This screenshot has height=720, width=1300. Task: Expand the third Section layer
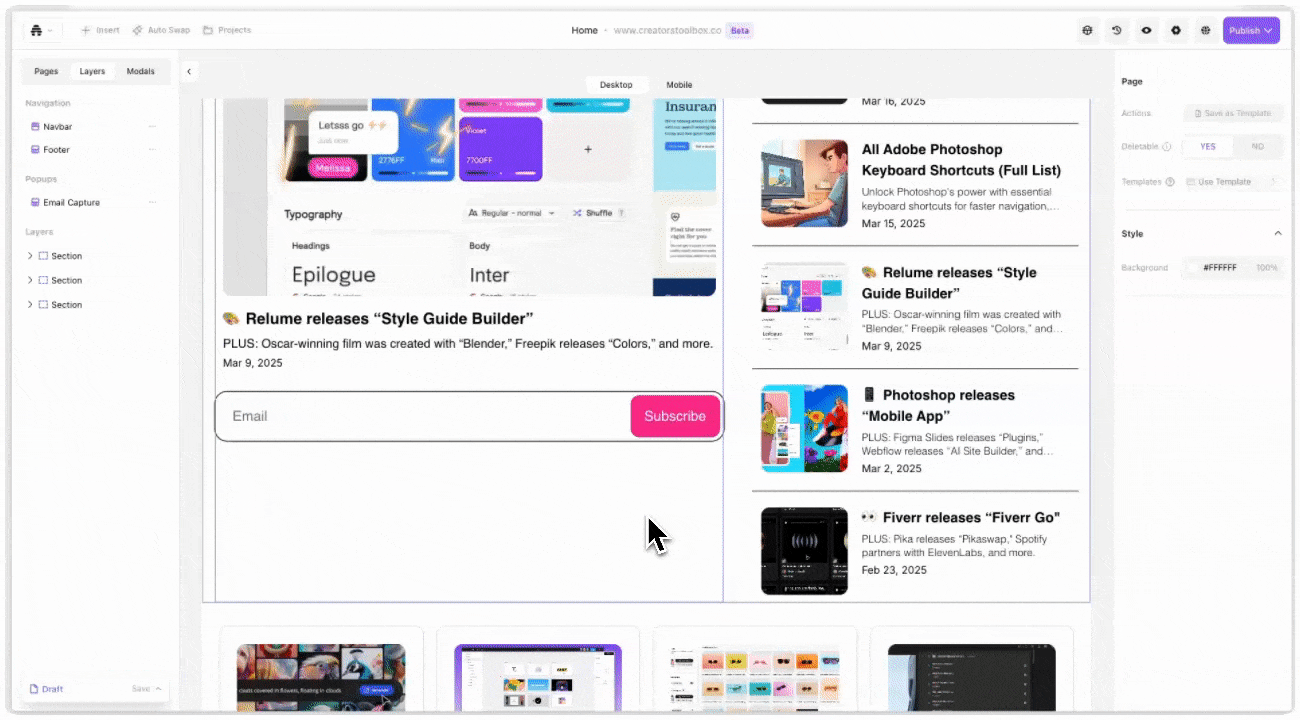point(30,305)
